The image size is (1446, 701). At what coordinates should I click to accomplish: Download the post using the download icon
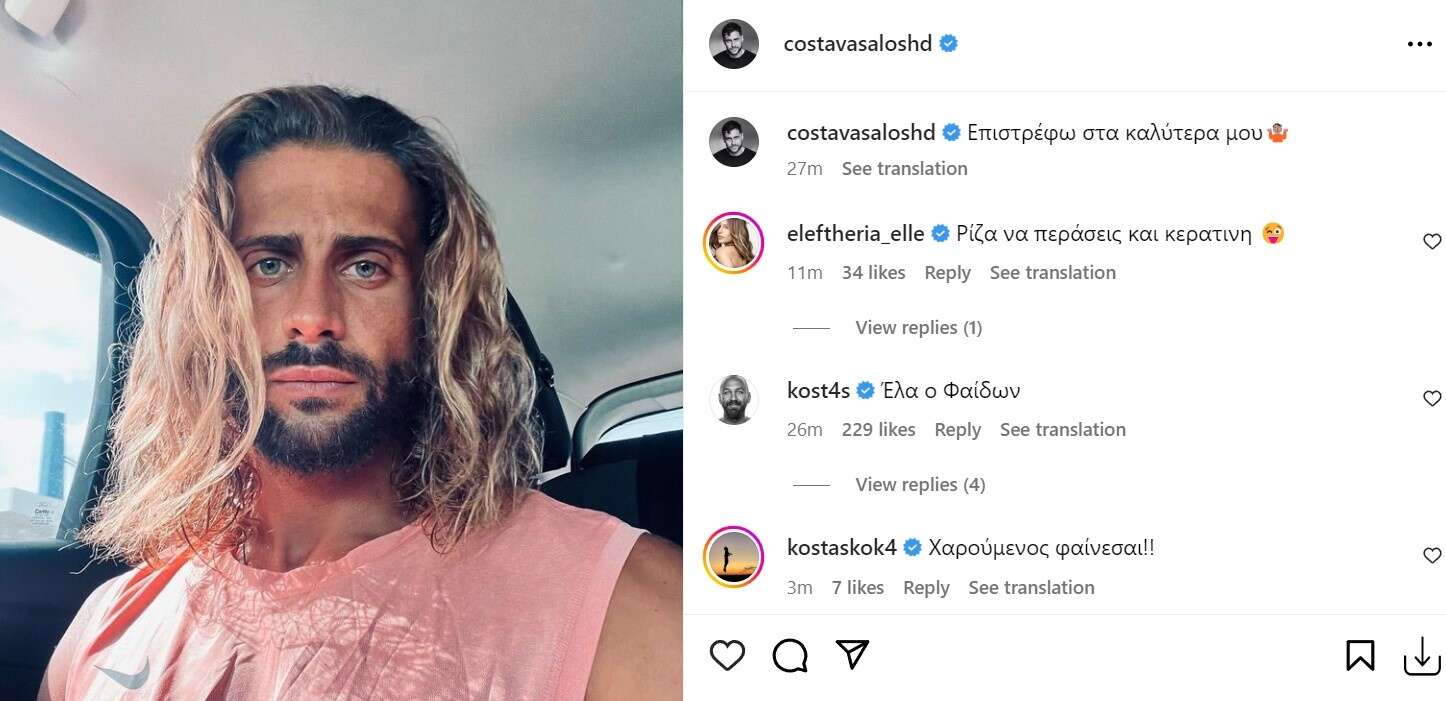click(x=1421, y=656)
